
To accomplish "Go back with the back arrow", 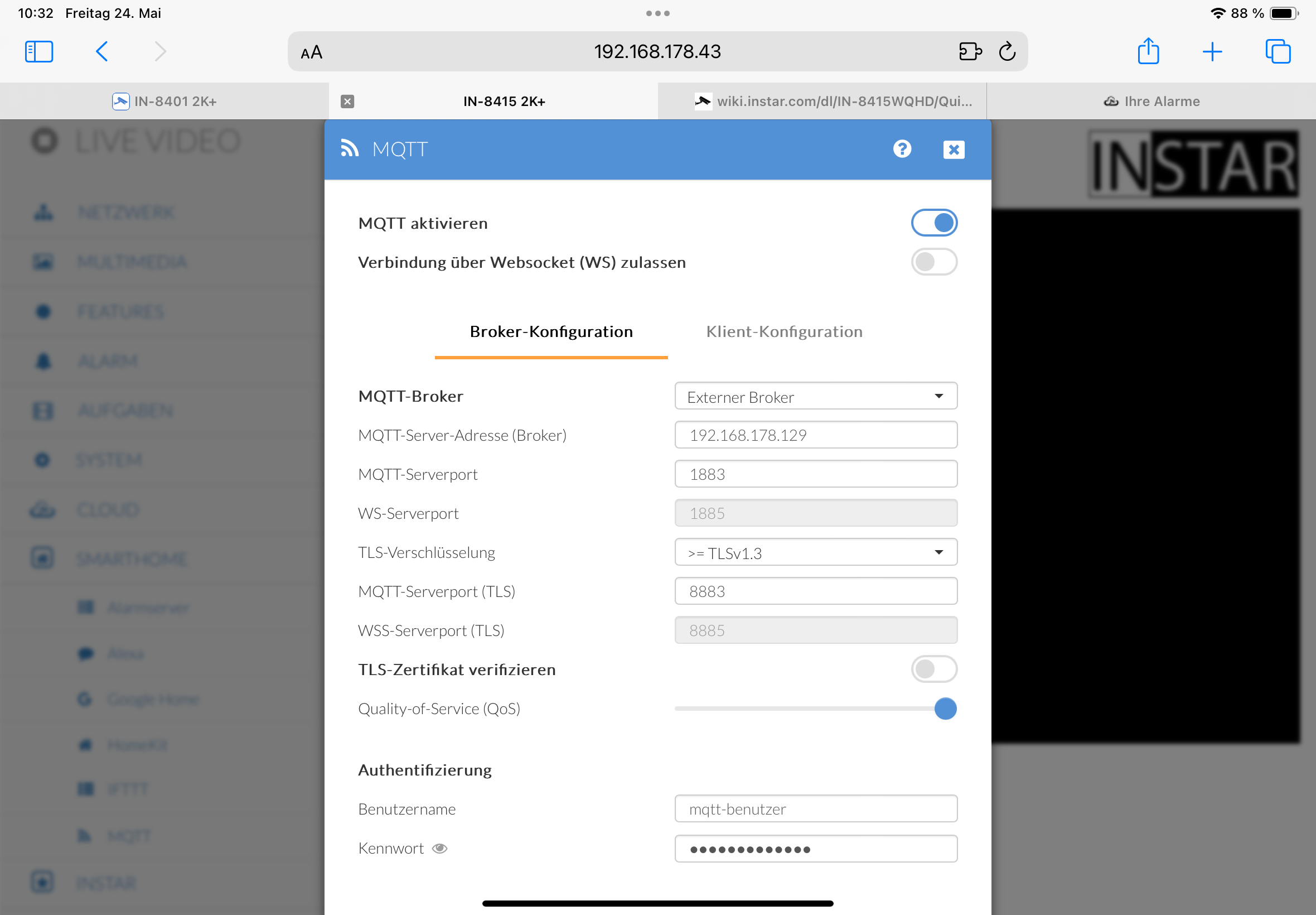I will tap(102, 51).
